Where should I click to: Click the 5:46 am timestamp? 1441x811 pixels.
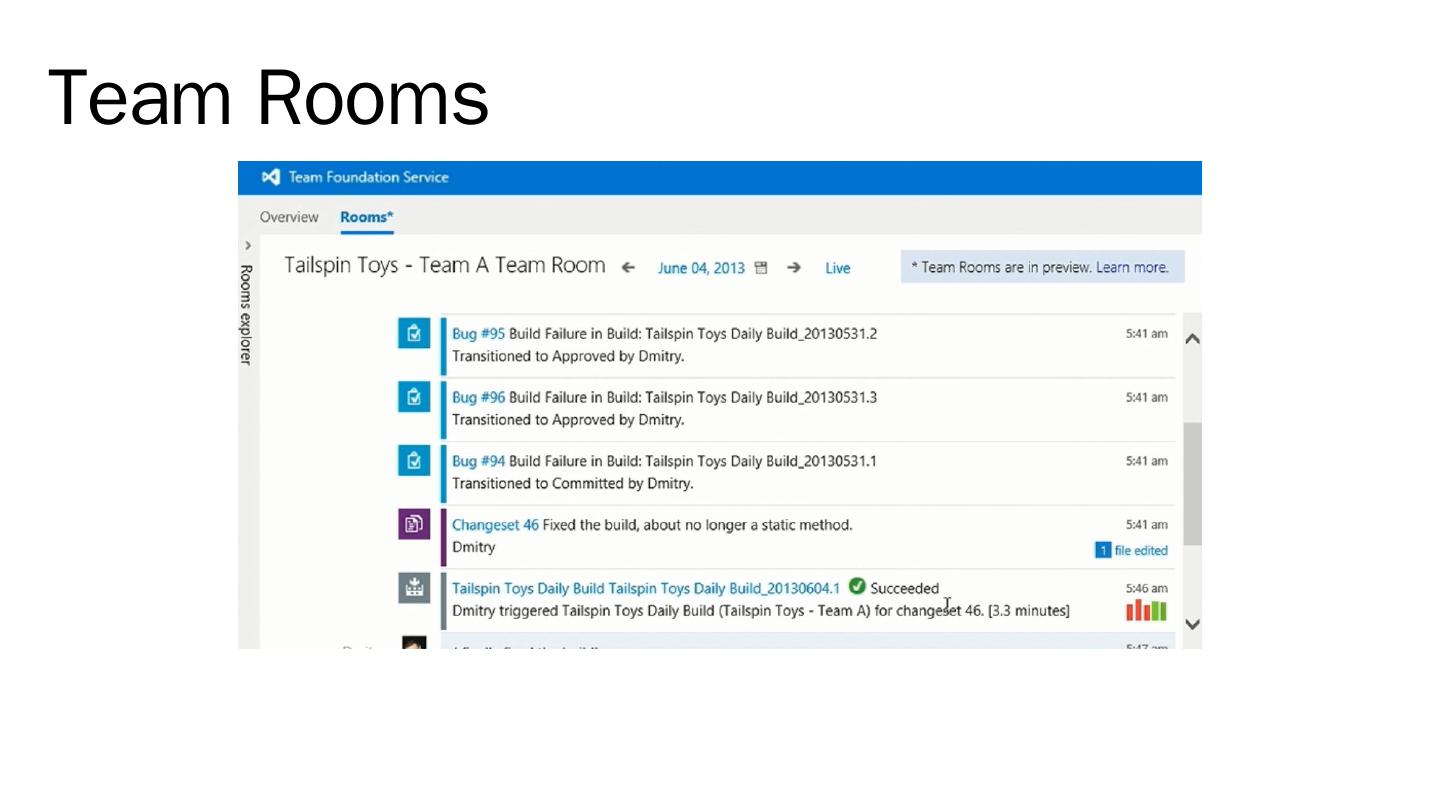pyautogui.click(x=1146, y=589)
